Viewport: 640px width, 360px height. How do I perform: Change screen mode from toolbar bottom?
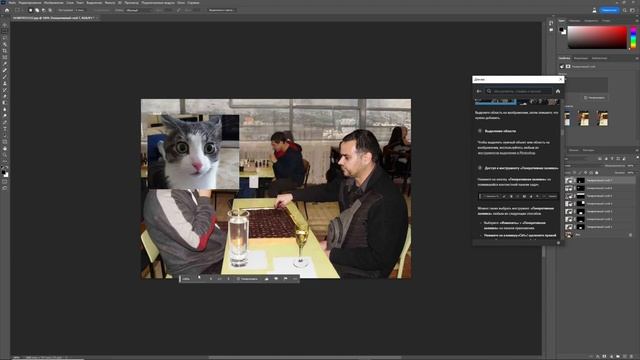click(x=5, y=188)
